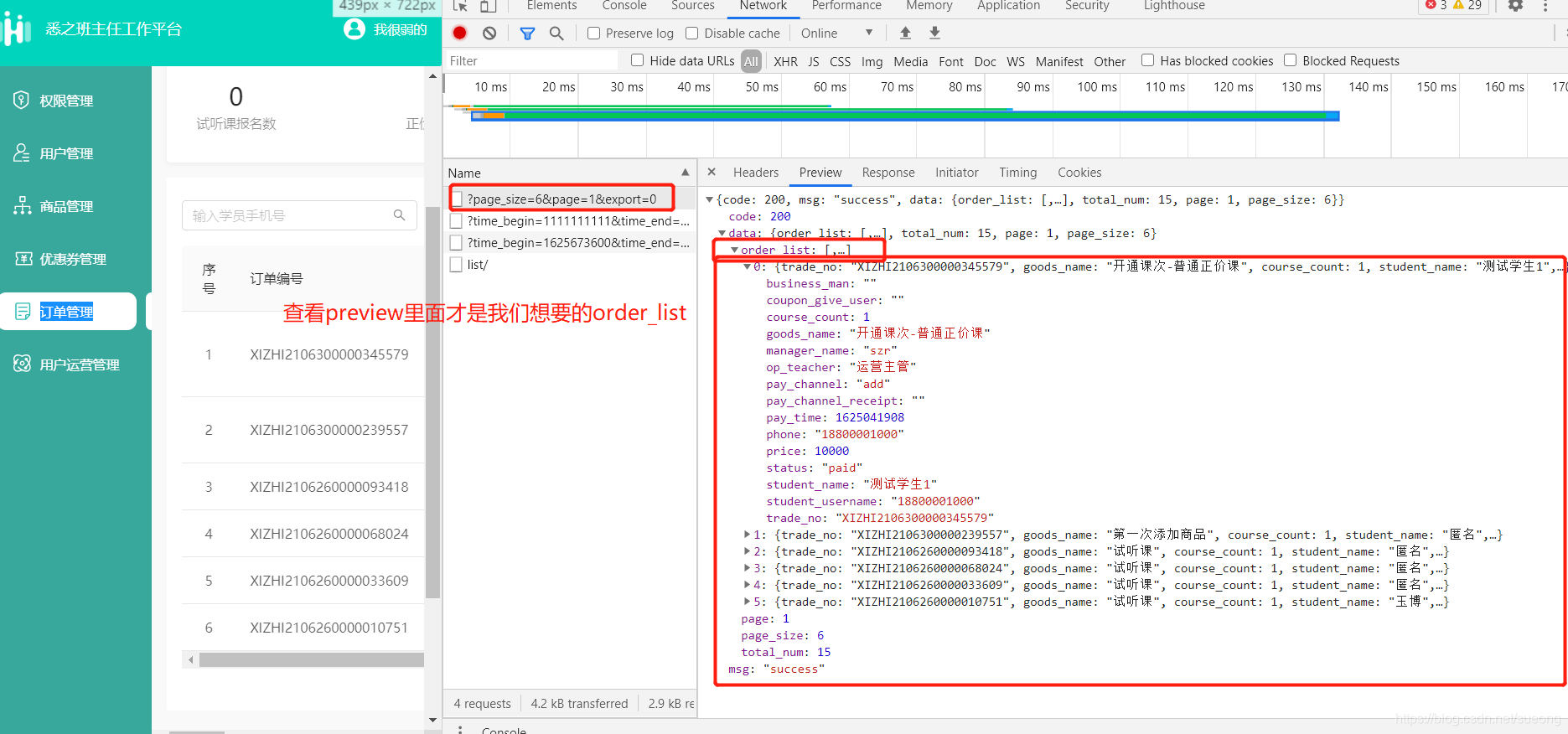The image size is (1568, 734).
Task: Toggle the network filter funnel icon
Action: tap(527, 34)
